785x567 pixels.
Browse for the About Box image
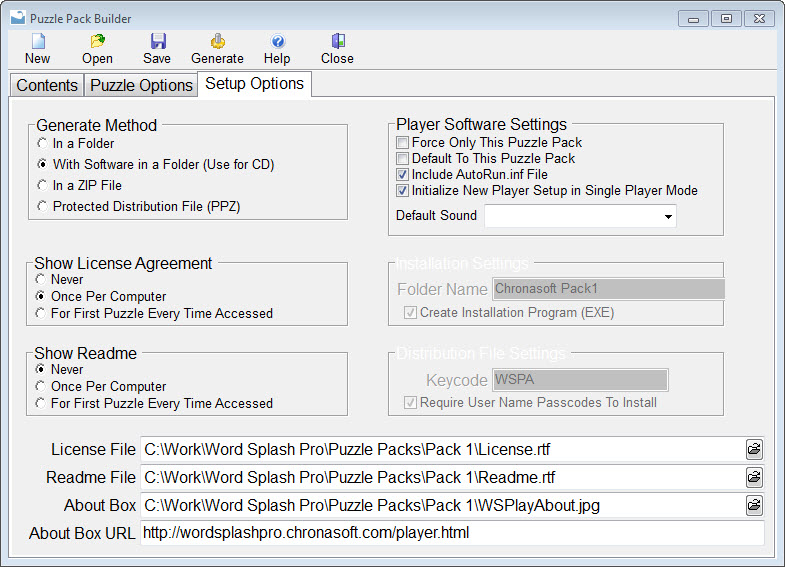tap(754, 506)
